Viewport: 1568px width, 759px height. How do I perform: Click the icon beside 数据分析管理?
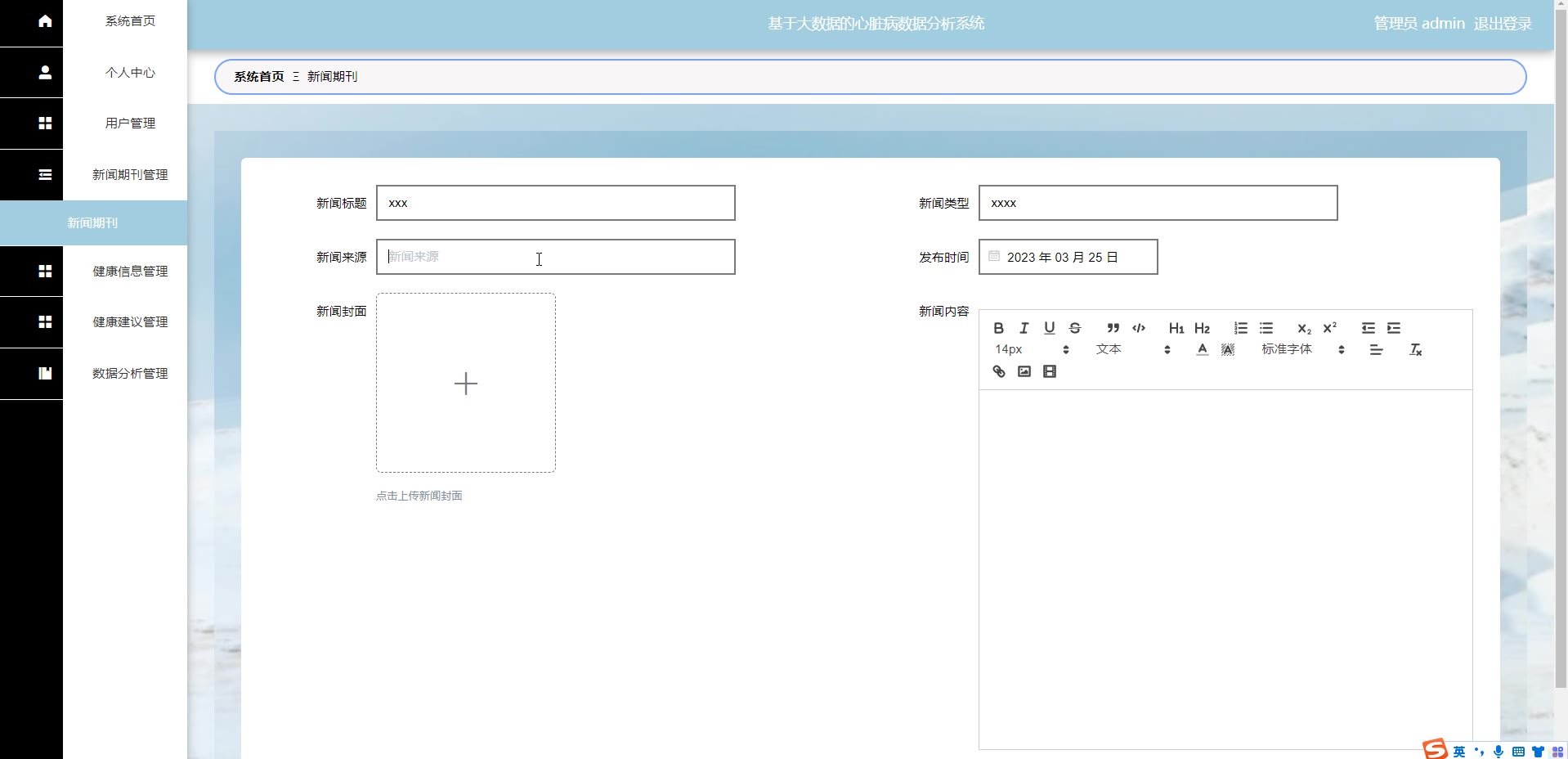(45, 373)
